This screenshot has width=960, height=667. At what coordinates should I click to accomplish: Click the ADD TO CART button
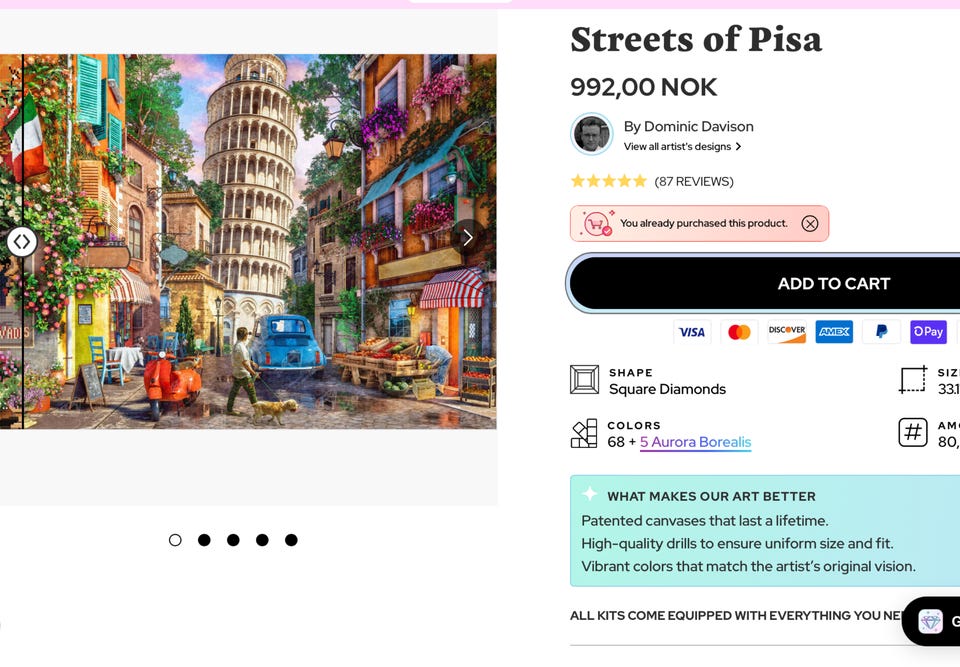pos(764,283)
